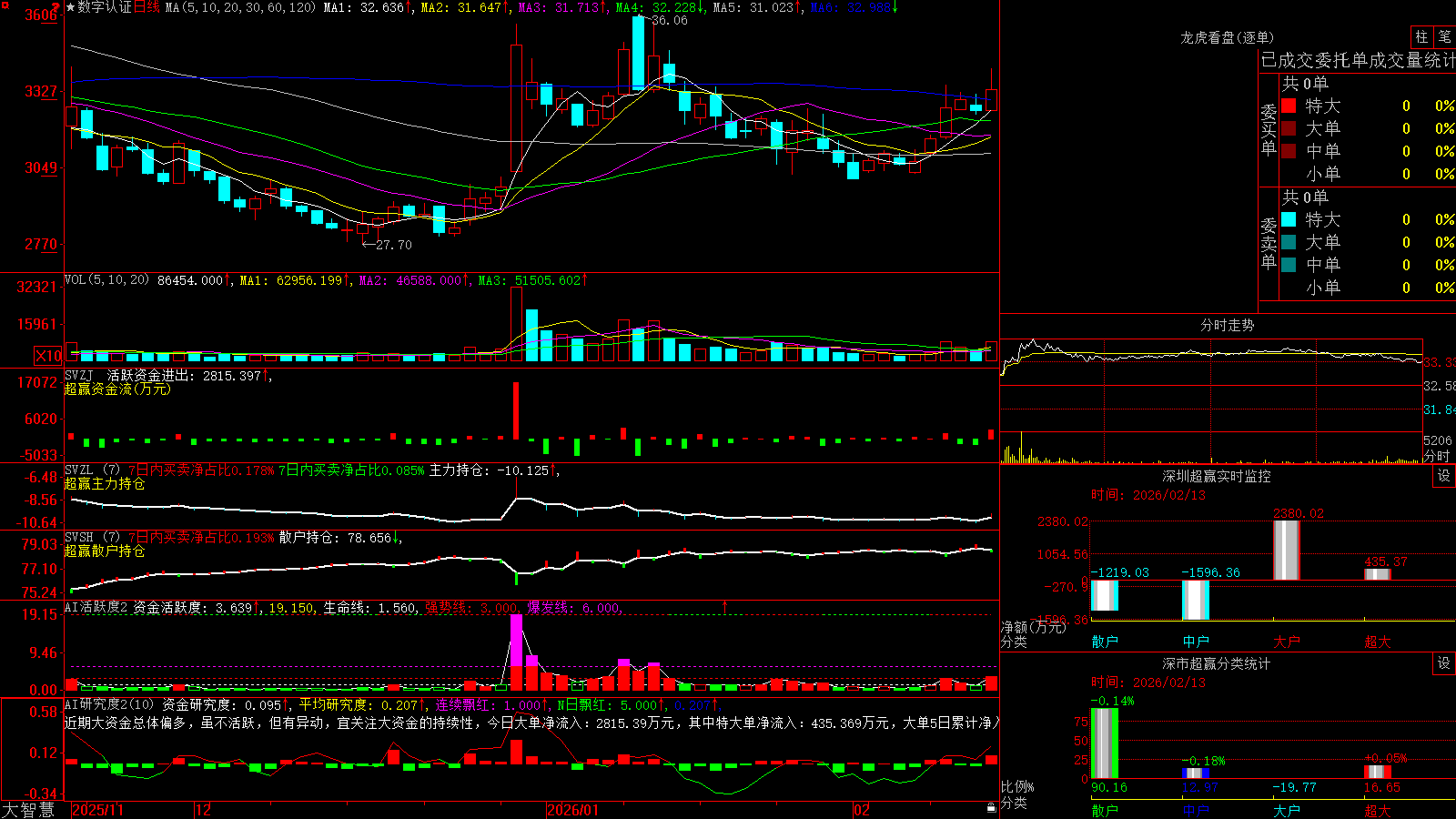The width and height of the screenshot is (1456, 819).
Task: Click the 已成交委托单成交量统计 heading
Action: pos(1358,60)
